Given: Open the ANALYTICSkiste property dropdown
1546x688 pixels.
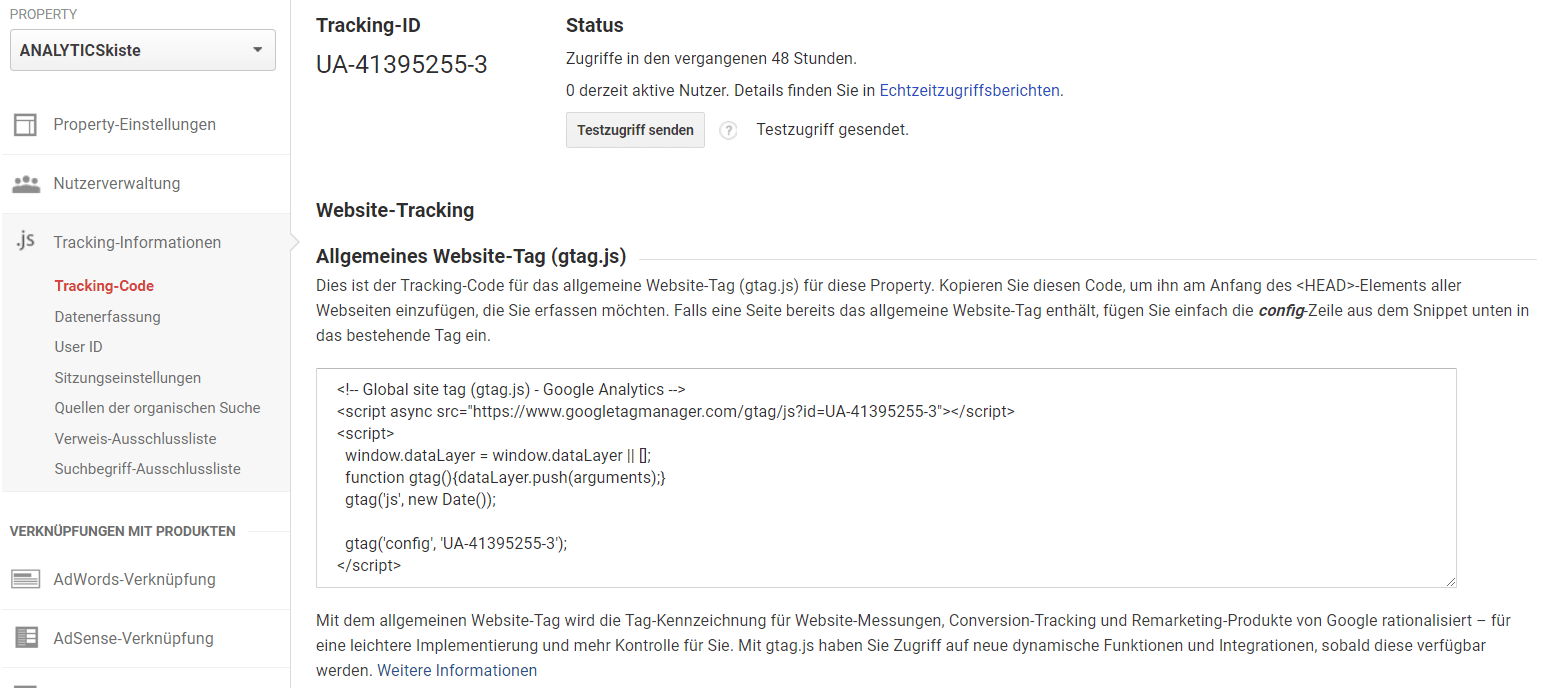Looking at the screenshot, I should [x=143, y=50].
